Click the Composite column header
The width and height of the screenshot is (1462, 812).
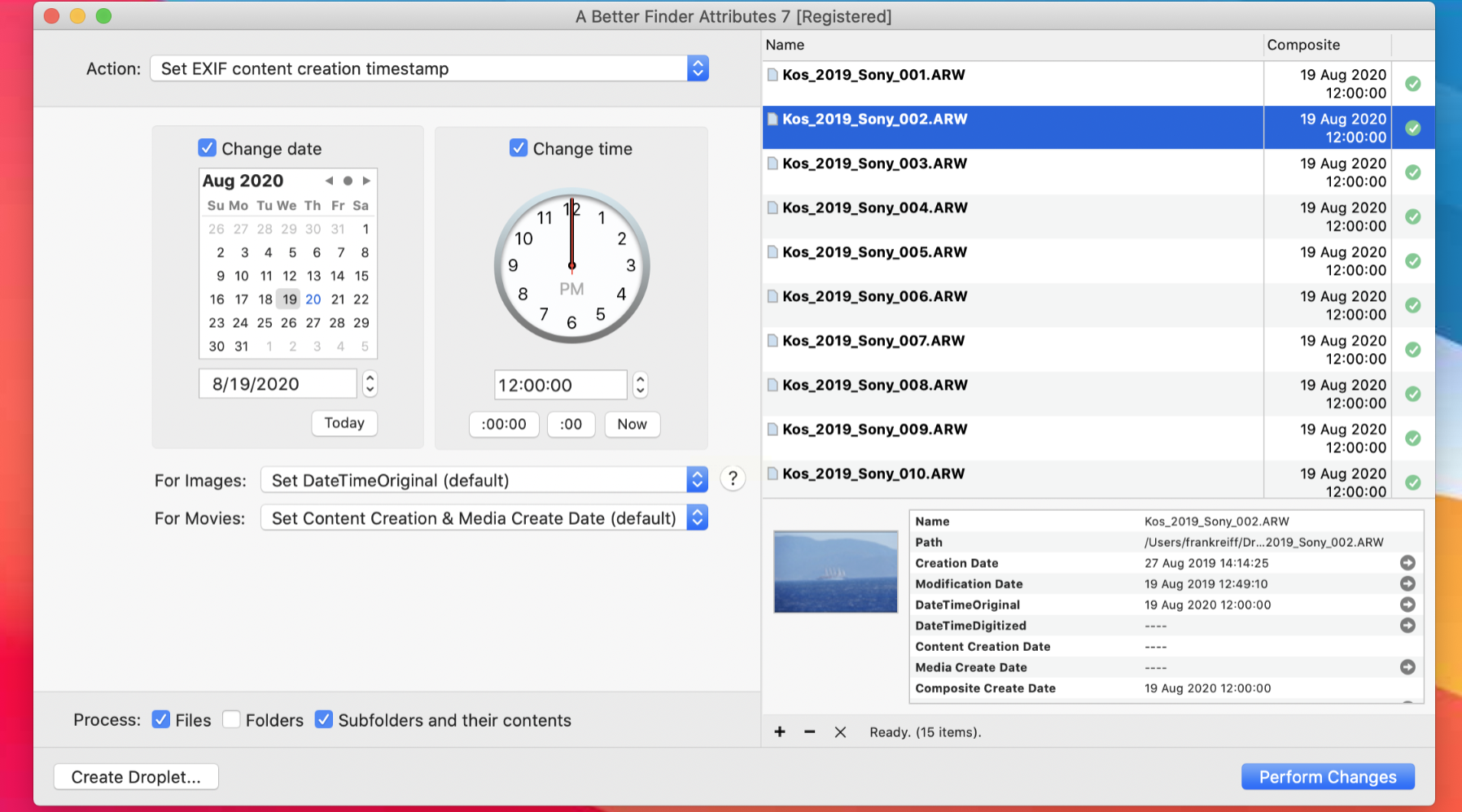tap(1327, 45)
